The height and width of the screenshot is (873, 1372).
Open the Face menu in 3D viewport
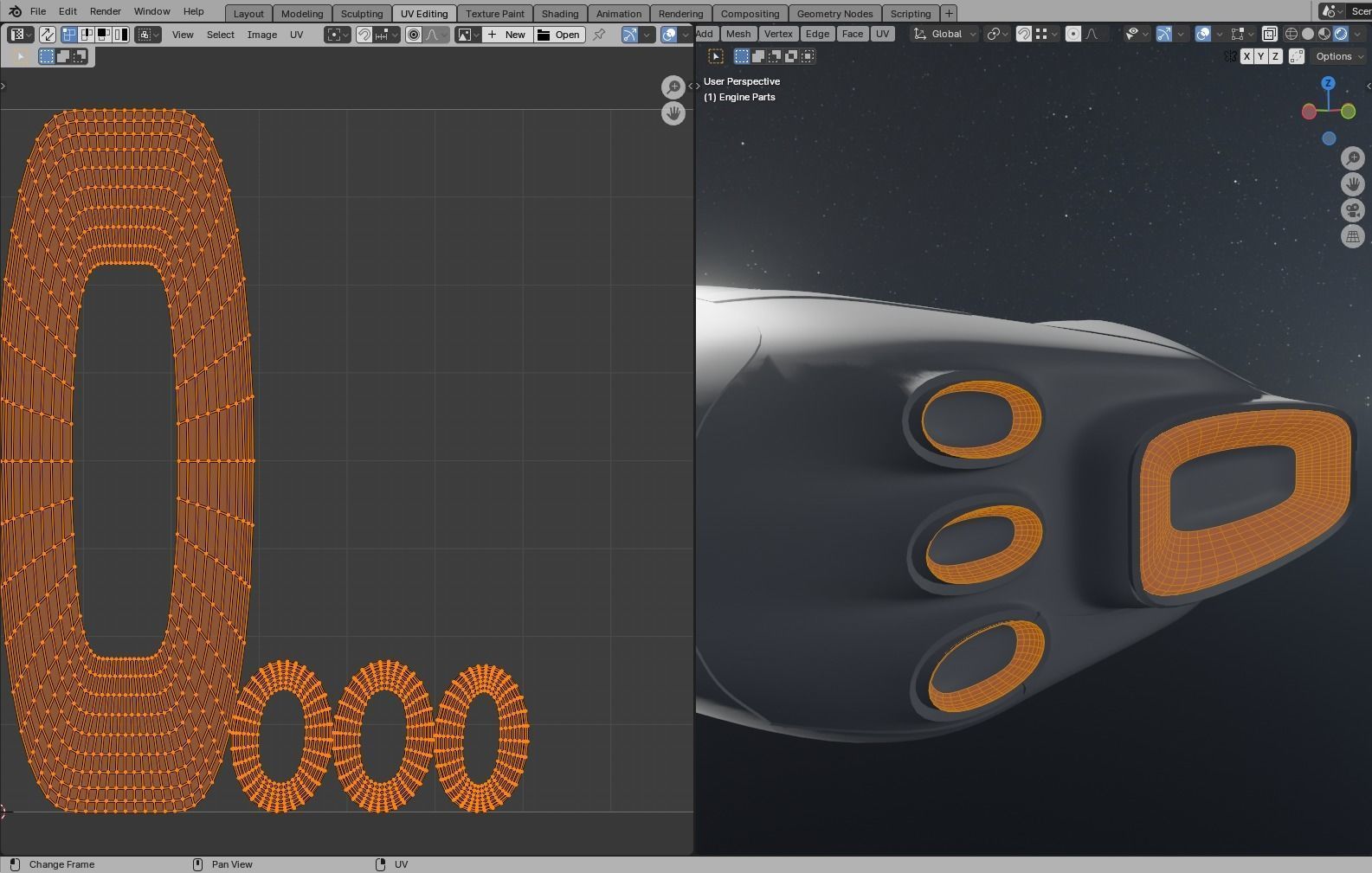(853, 34)
